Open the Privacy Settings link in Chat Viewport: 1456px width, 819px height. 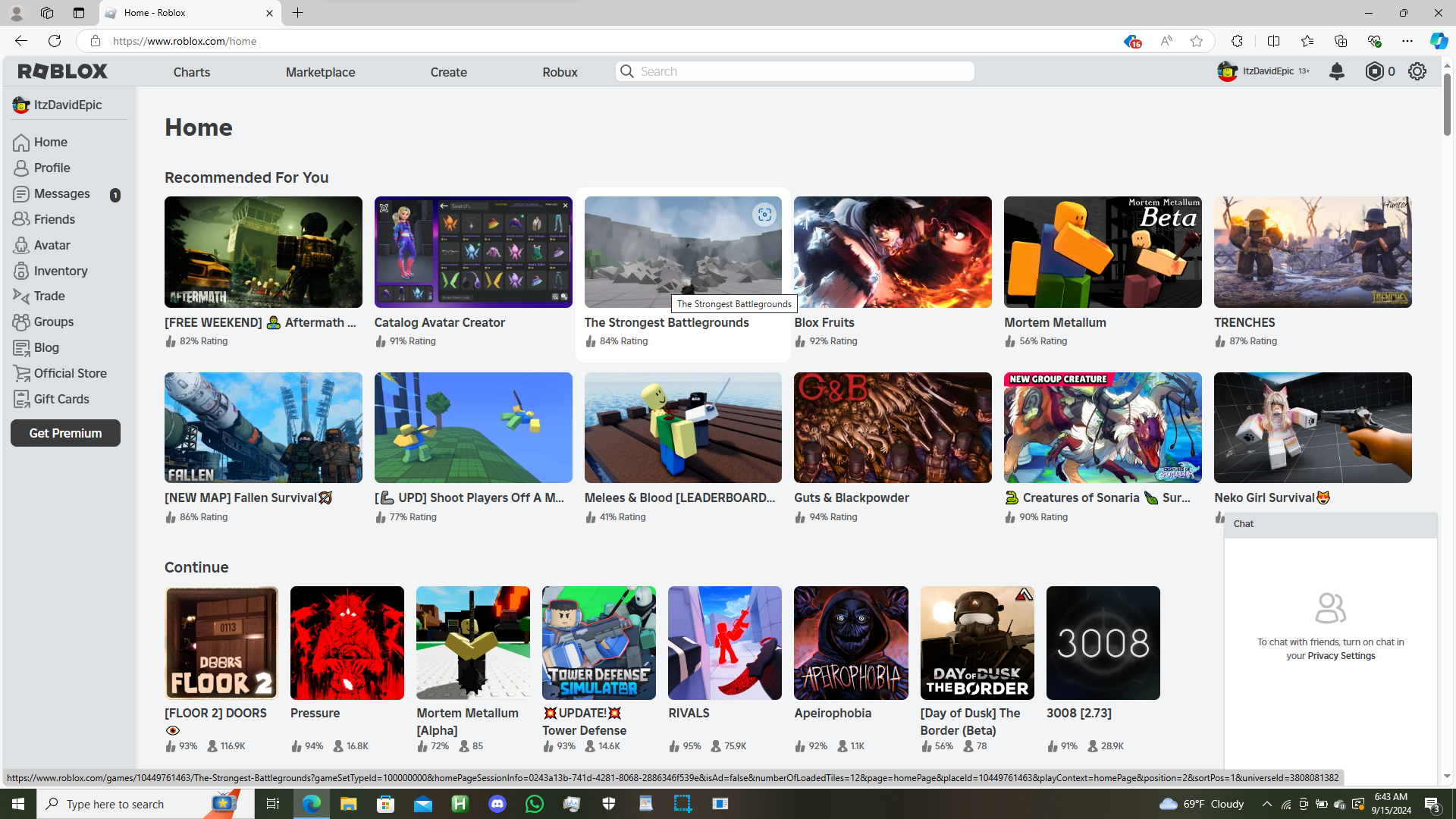(1341, 656)
